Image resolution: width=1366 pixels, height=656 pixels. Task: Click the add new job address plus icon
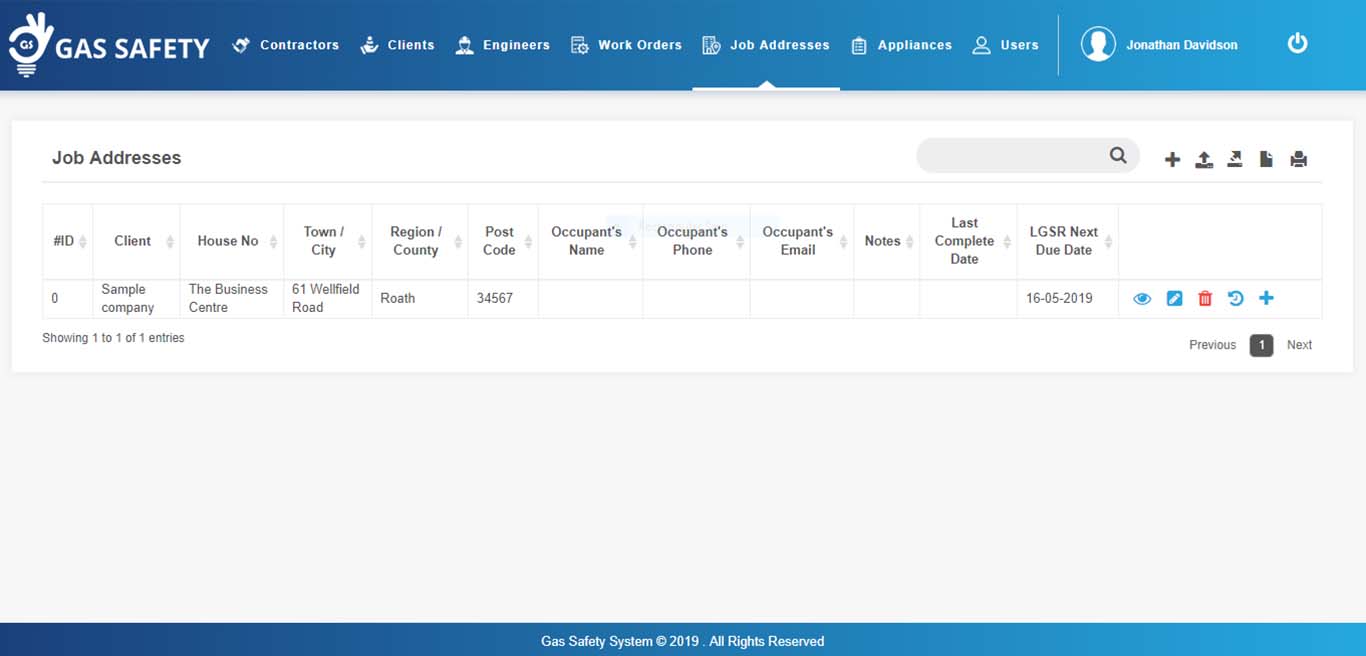(1172, 159)
